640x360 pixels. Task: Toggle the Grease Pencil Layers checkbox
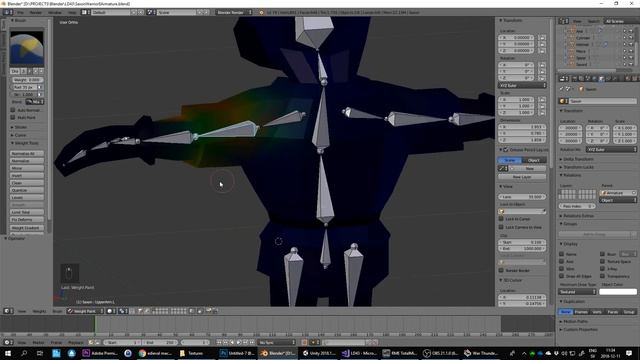pyautogui.click(x=506, y=150)
